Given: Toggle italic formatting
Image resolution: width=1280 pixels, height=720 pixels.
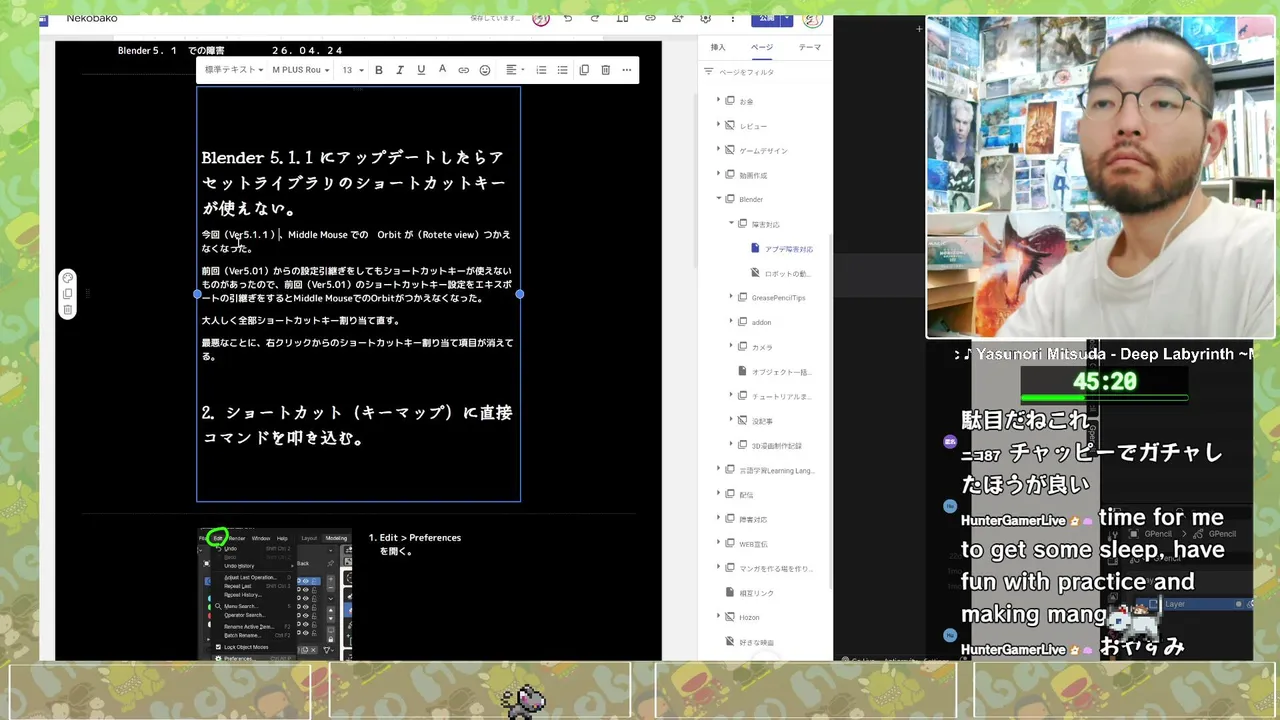Looking at the screenshot, I should point(400,70).
